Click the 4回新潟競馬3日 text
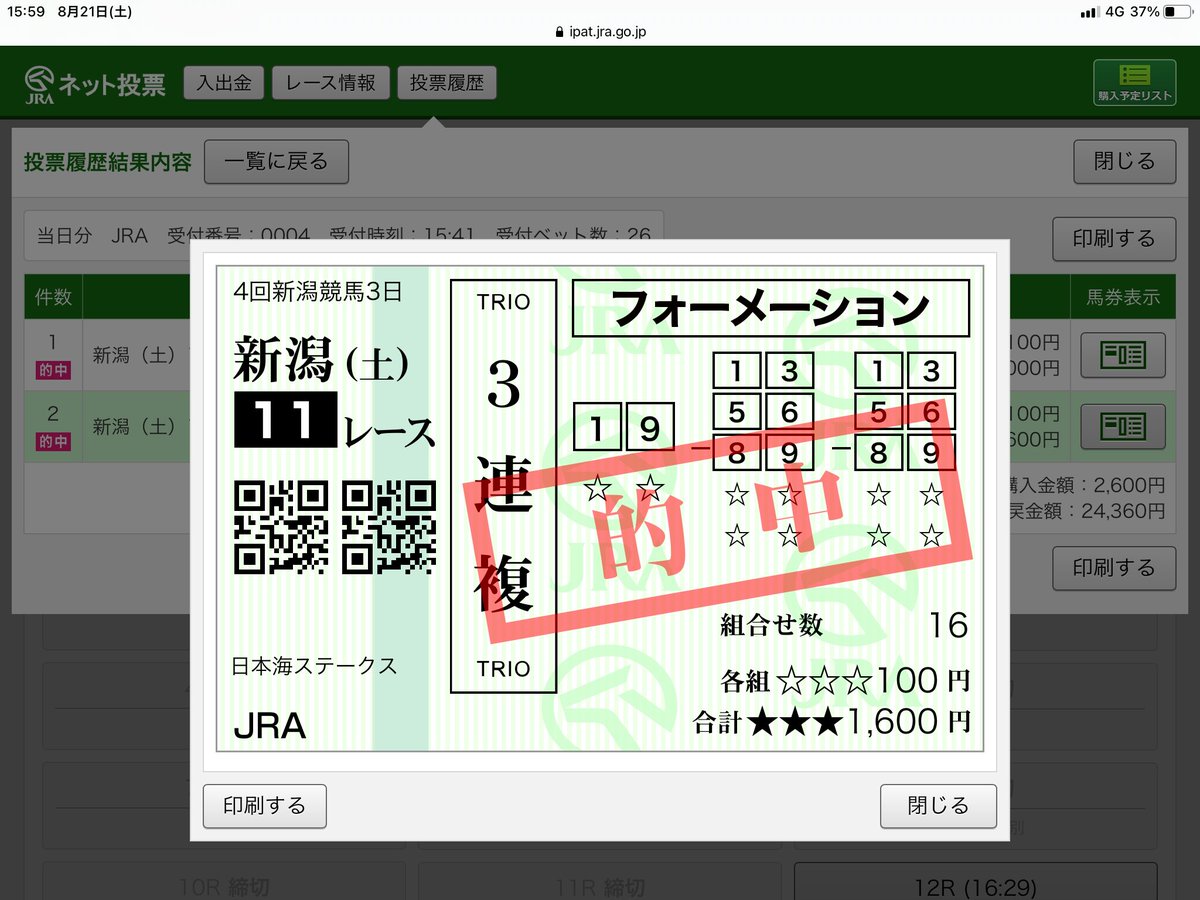 coord(318,292)
